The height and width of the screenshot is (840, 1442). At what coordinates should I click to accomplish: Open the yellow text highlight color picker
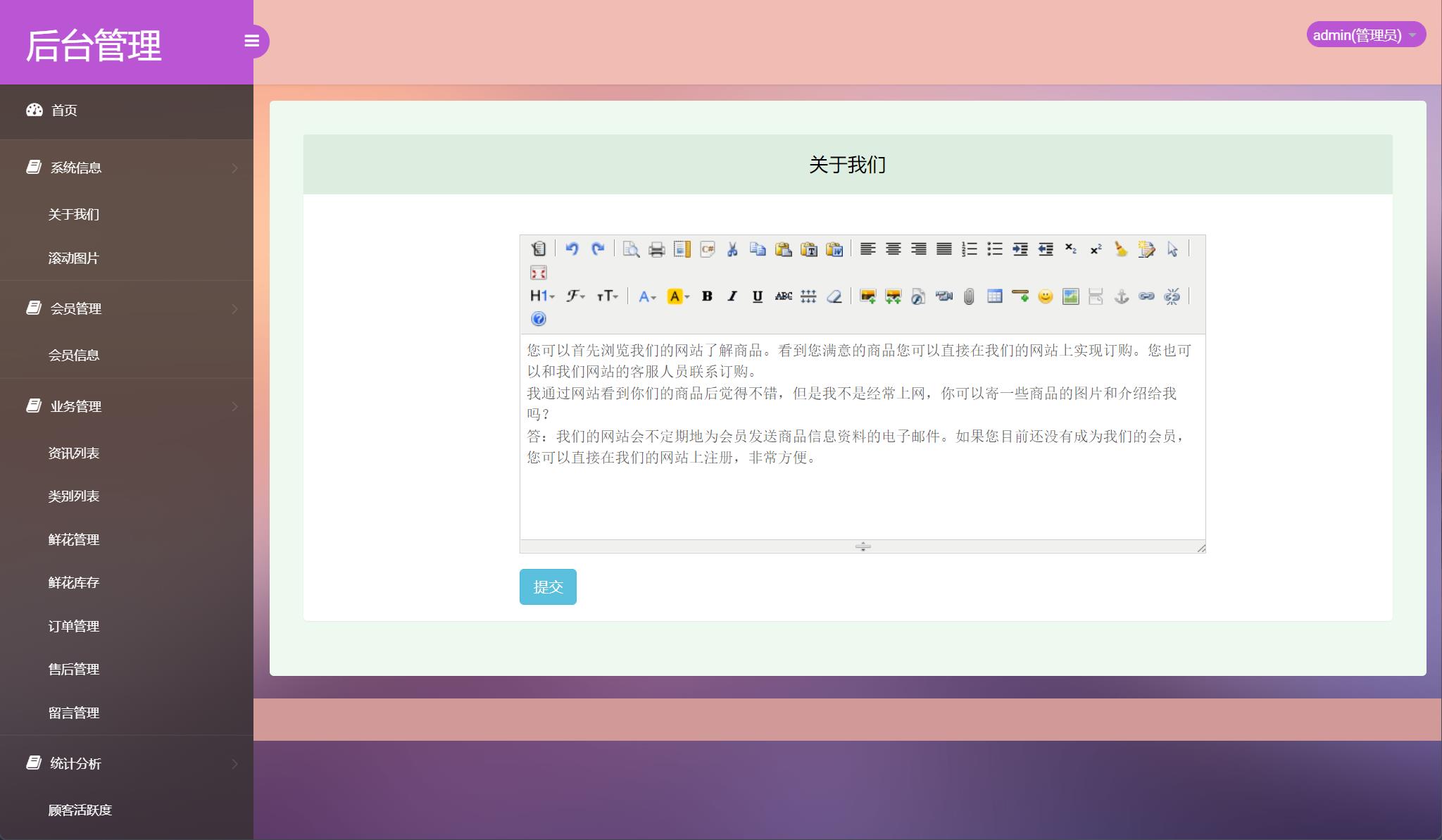tap(678, 296)
